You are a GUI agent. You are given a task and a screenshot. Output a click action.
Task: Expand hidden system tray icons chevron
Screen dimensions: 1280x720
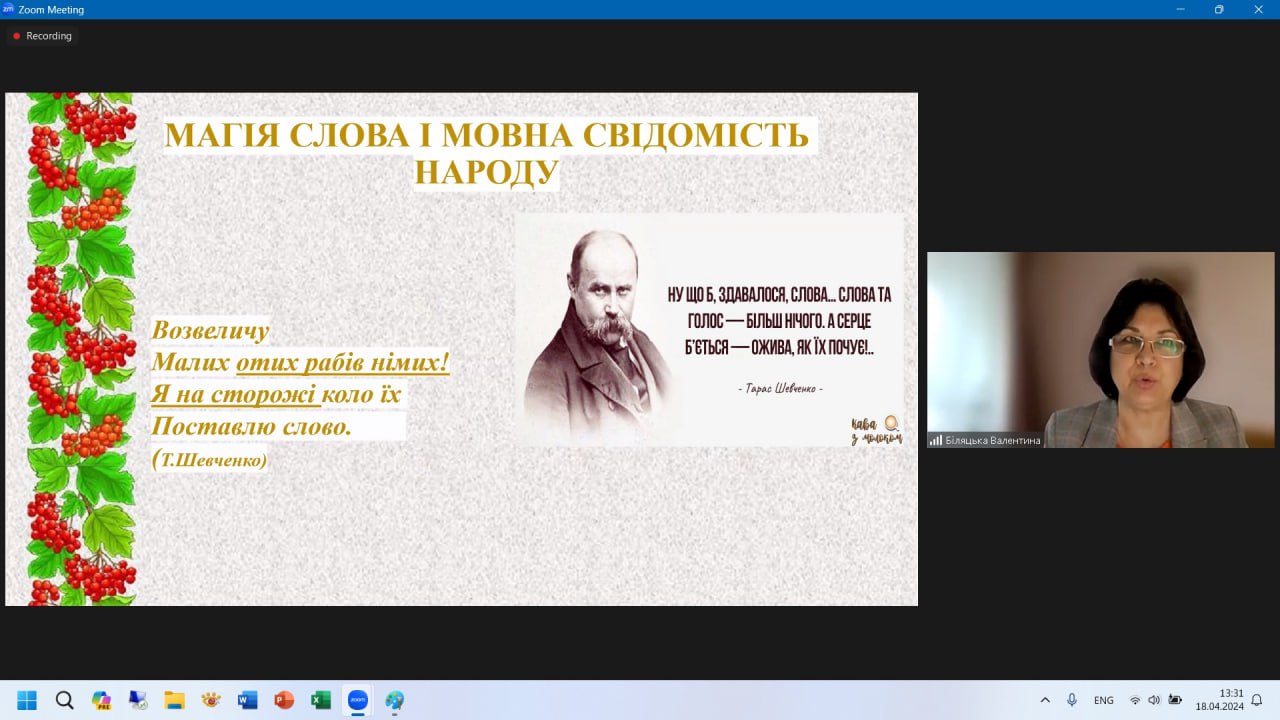click(1045, 700)
